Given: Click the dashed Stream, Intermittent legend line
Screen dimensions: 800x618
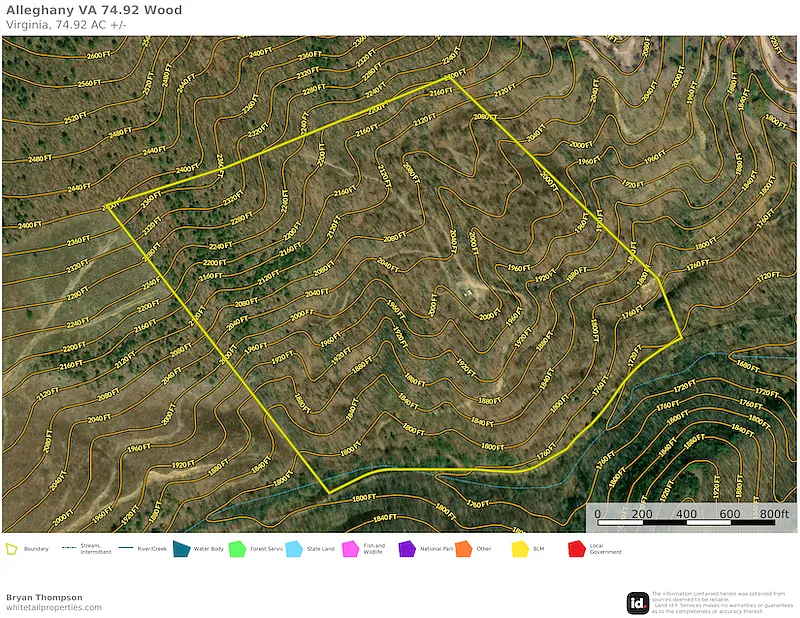Looking at the screenshot, I should 69,548.
